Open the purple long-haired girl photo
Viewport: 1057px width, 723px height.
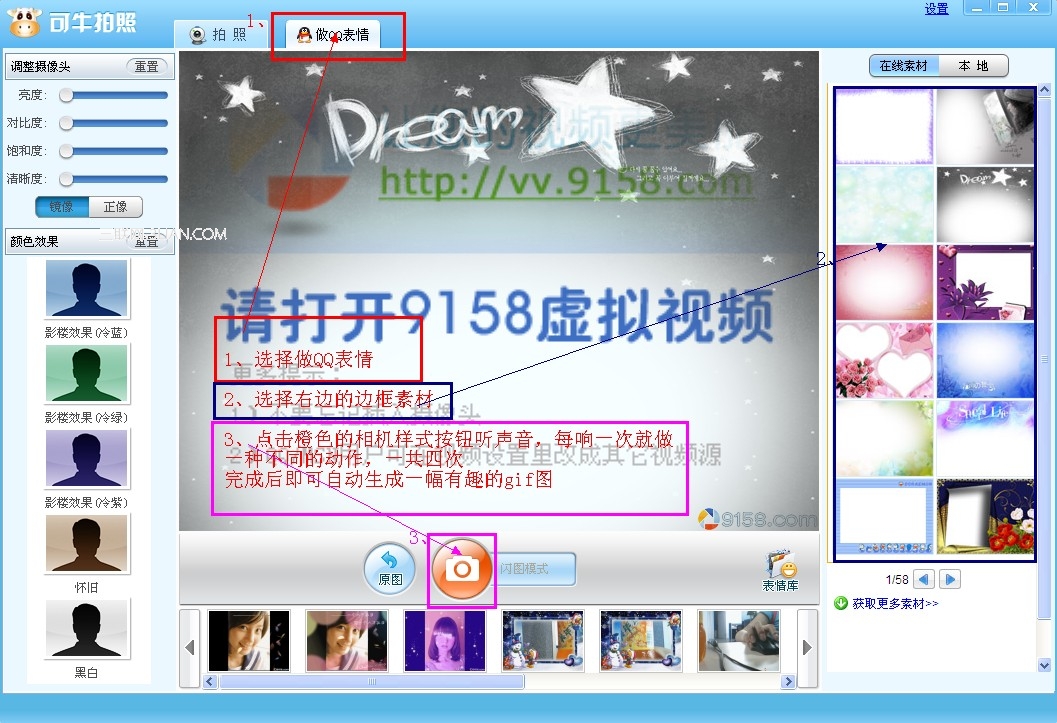(445, 641)
